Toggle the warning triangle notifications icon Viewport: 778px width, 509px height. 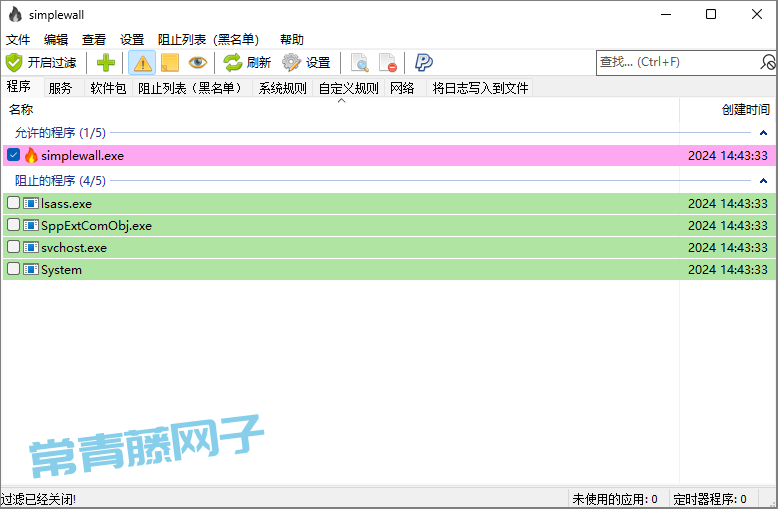tap(142, 62)
